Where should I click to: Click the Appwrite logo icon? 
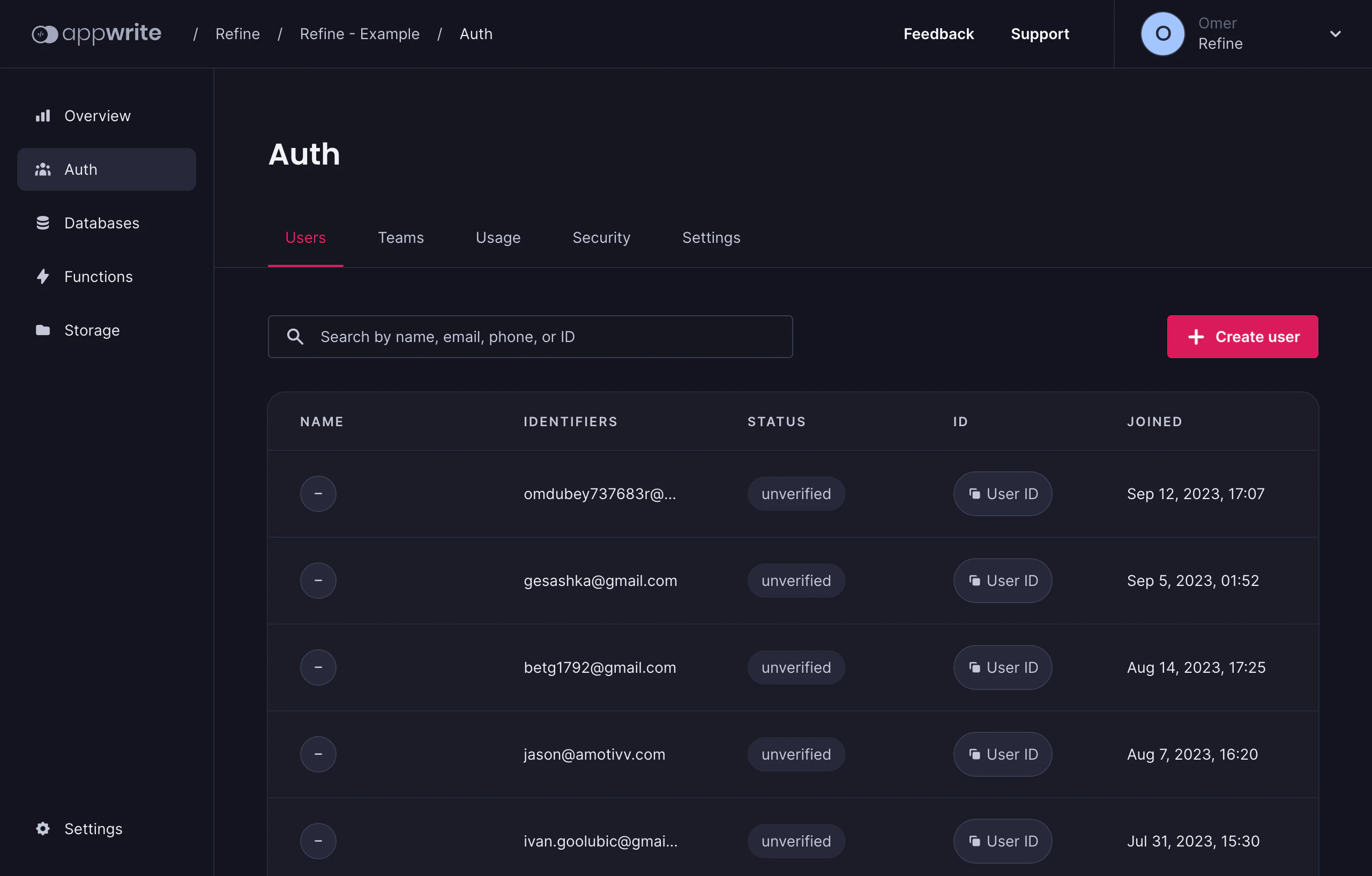coord(44,34)
